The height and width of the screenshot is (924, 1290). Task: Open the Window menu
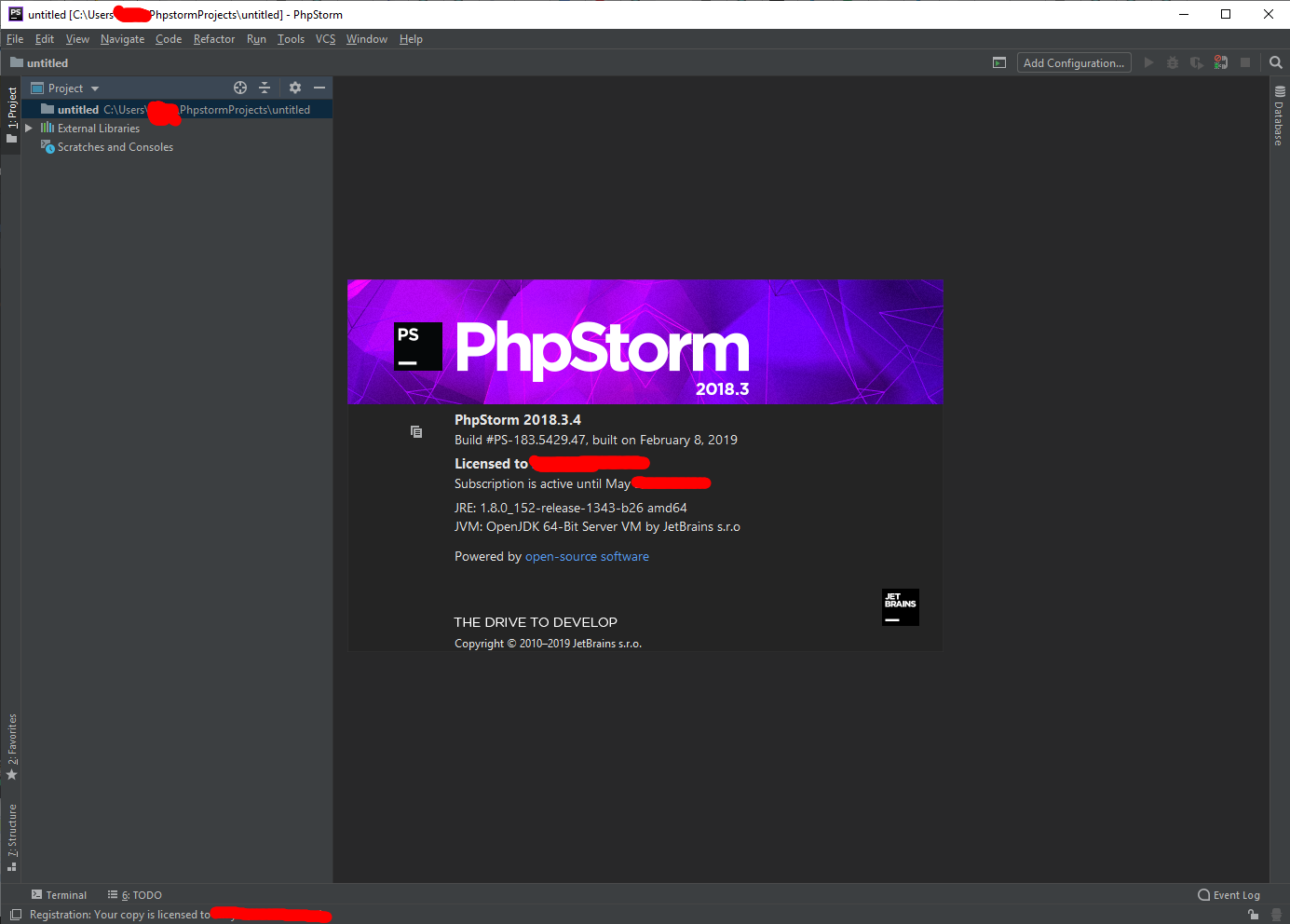[367, 39]
